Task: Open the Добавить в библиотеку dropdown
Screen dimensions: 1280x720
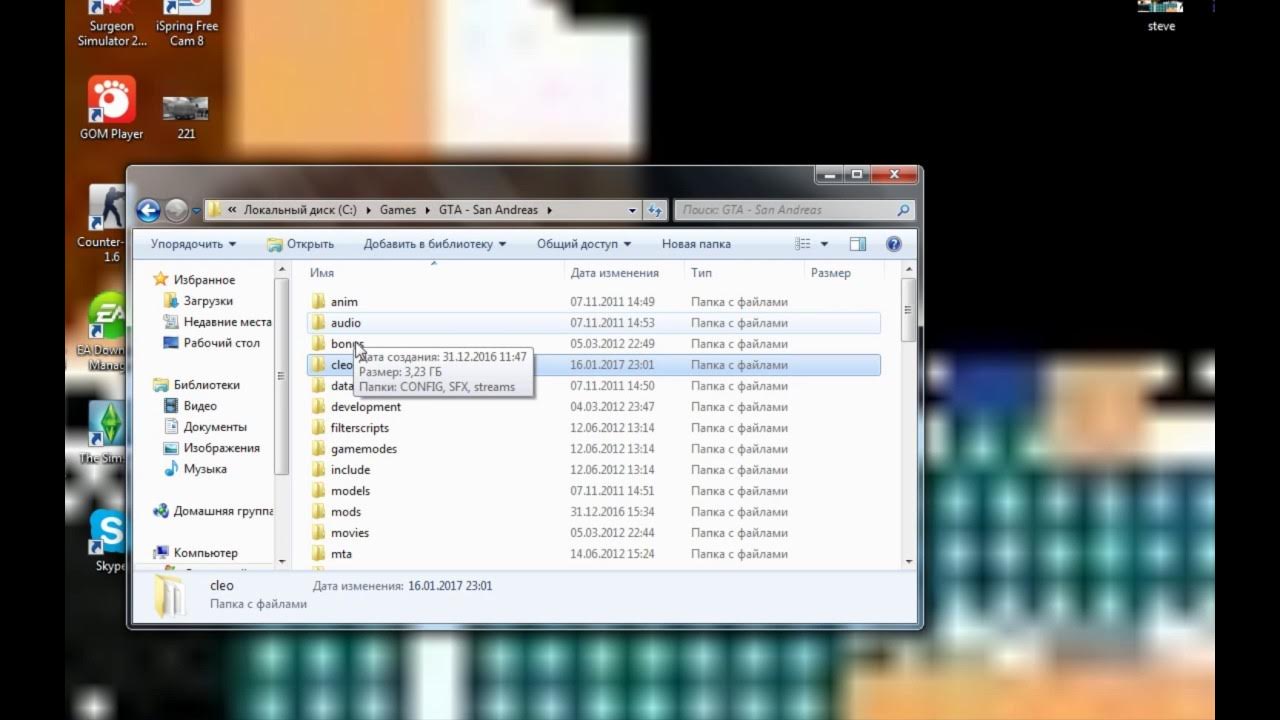Action: coord(434,244)
